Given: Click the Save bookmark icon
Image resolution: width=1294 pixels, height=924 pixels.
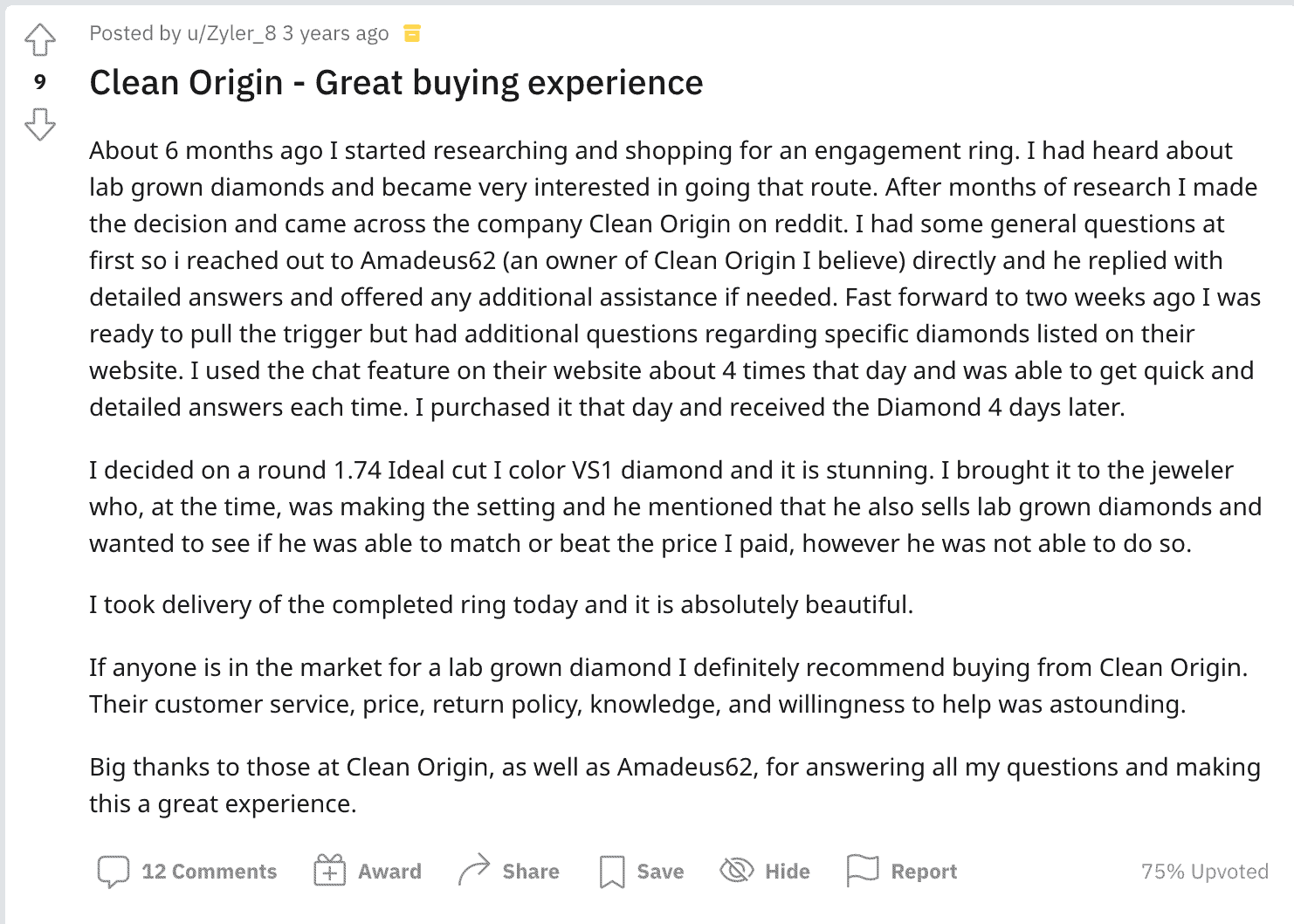Looking at the screenshot, I should (x=612, y=871).
